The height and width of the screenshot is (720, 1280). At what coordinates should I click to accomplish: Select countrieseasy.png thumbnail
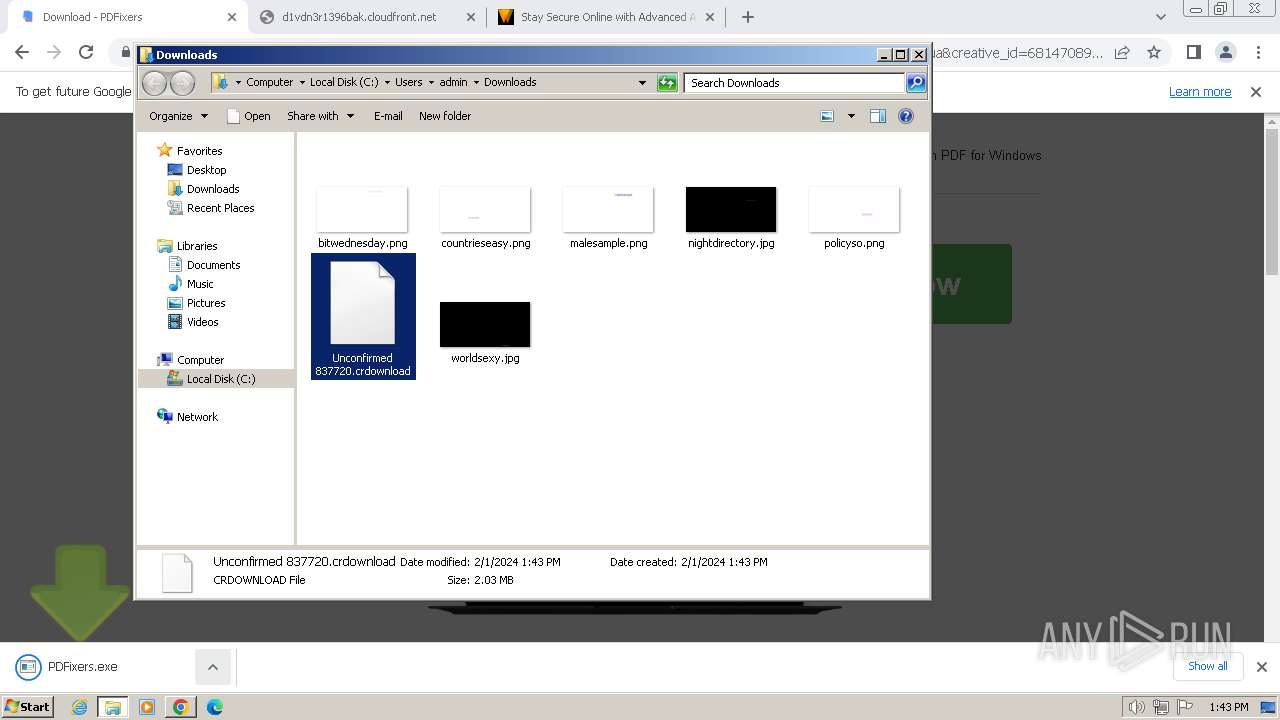pos(485,210)
